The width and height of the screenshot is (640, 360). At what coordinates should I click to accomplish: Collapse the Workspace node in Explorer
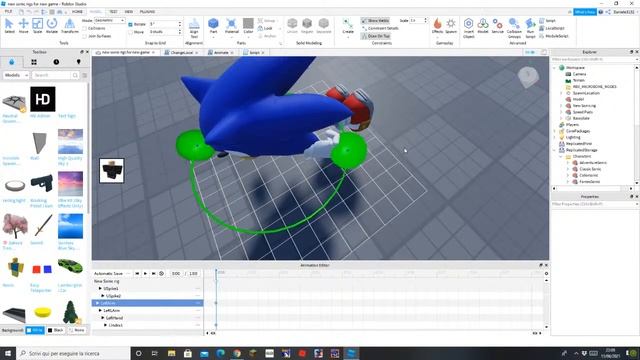555,67
